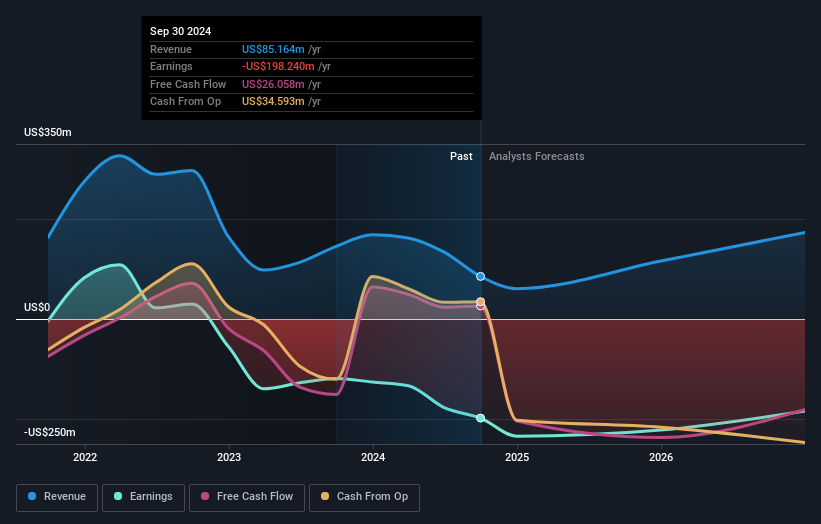Click the Cash From Op label in tooltip
The width and height of the screenshot is (821, 524).
click(185, 102)
